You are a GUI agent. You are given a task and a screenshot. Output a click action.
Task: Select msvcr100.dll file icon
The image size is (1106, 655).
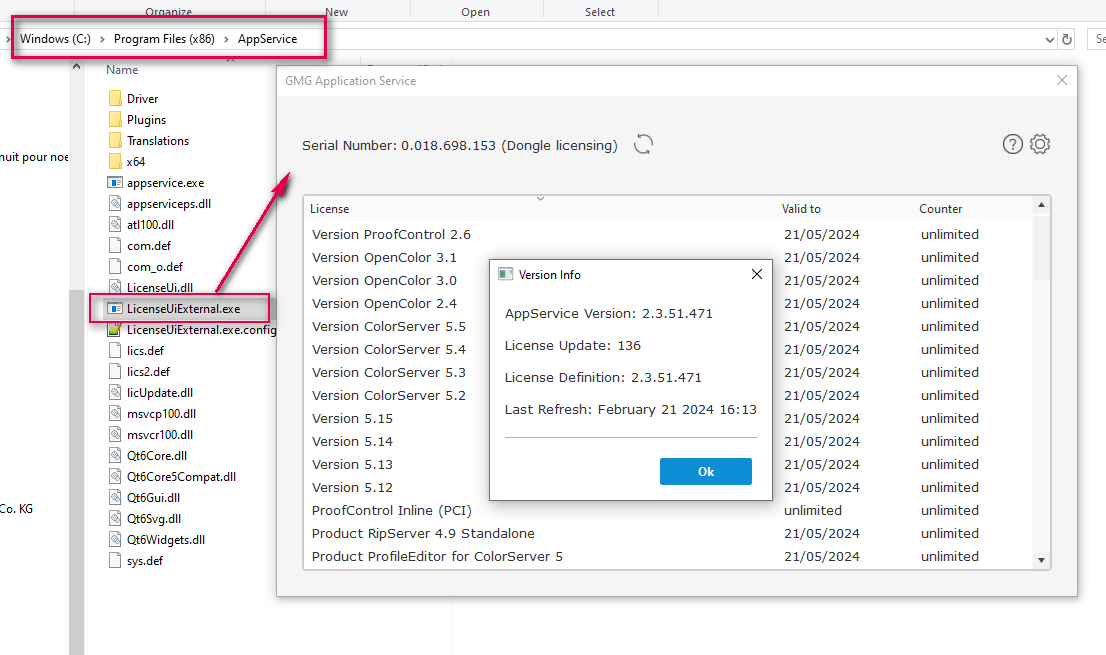pos(115,434)
